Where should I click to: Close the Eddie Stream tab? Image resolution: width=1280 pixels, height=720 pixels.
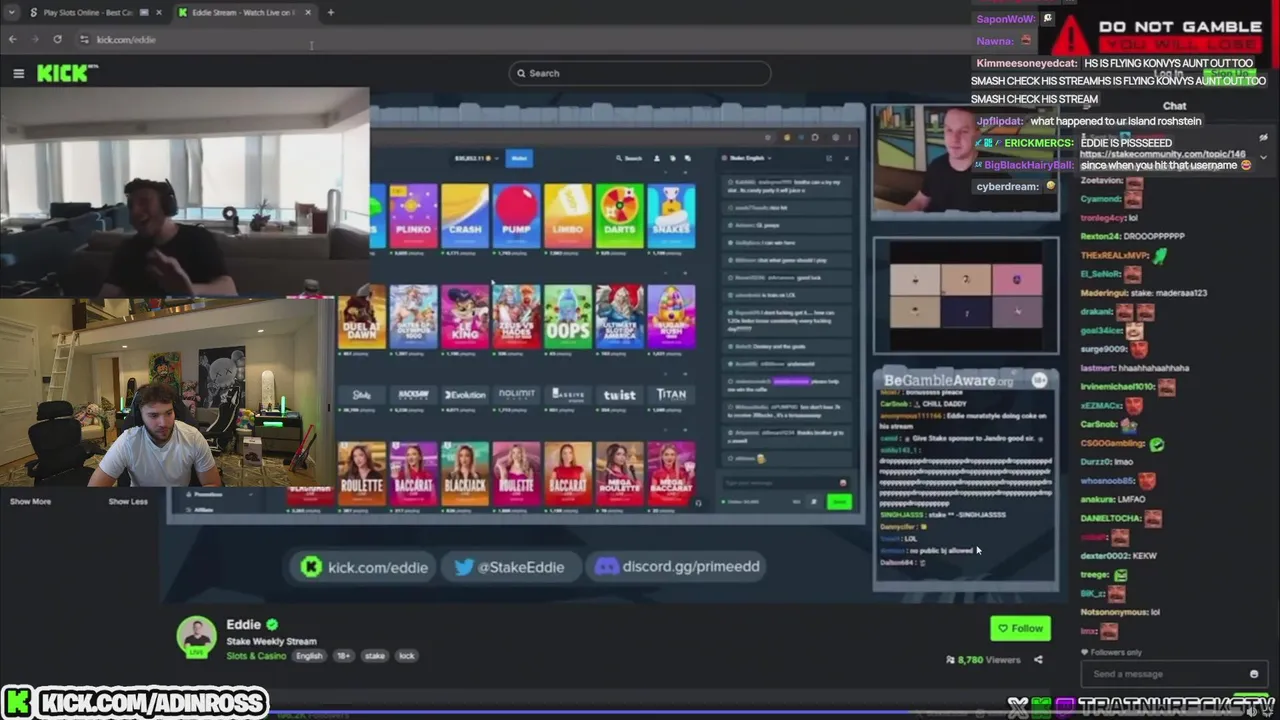pyautogui.click(x=308, y=12)
